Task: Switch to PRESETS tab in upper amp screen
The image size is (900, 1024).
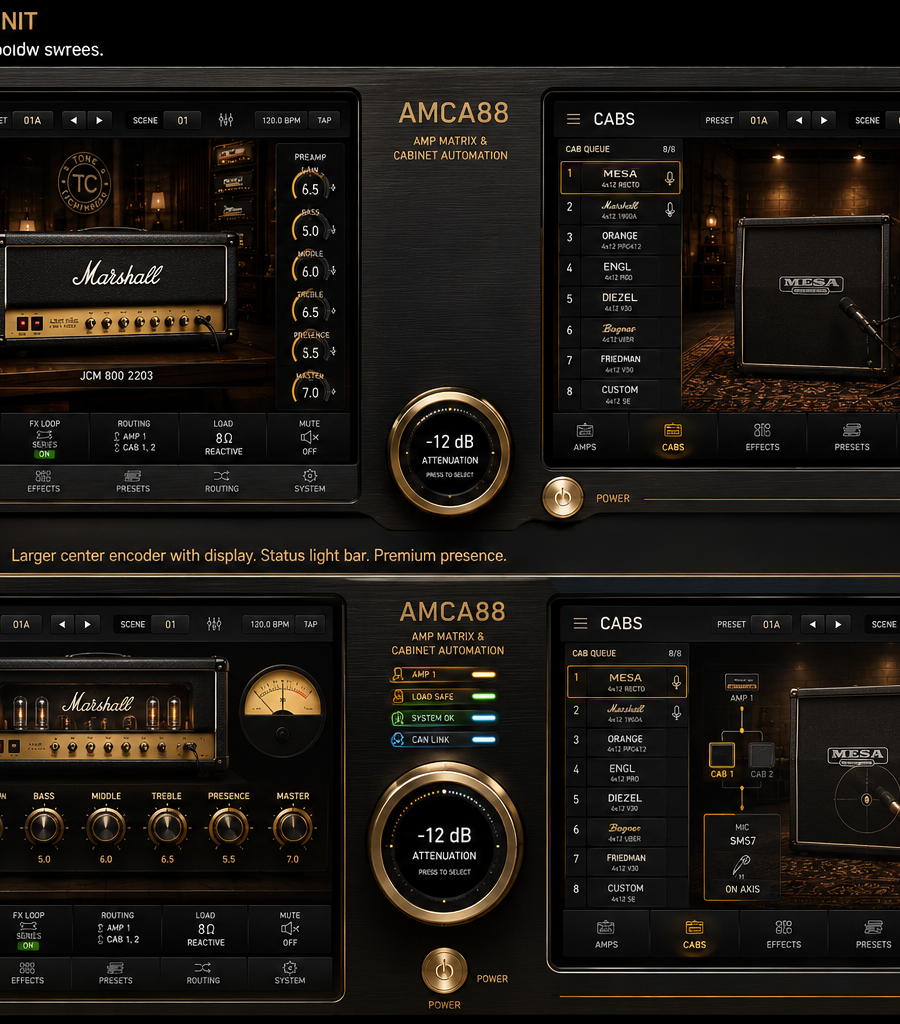Action: [133, 481]
